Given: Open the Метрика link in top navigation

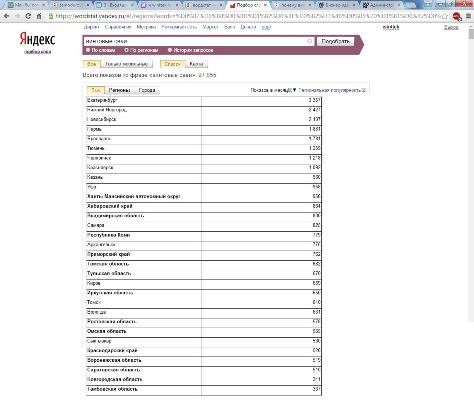Looking at the screenshot, I should [146, 27].
